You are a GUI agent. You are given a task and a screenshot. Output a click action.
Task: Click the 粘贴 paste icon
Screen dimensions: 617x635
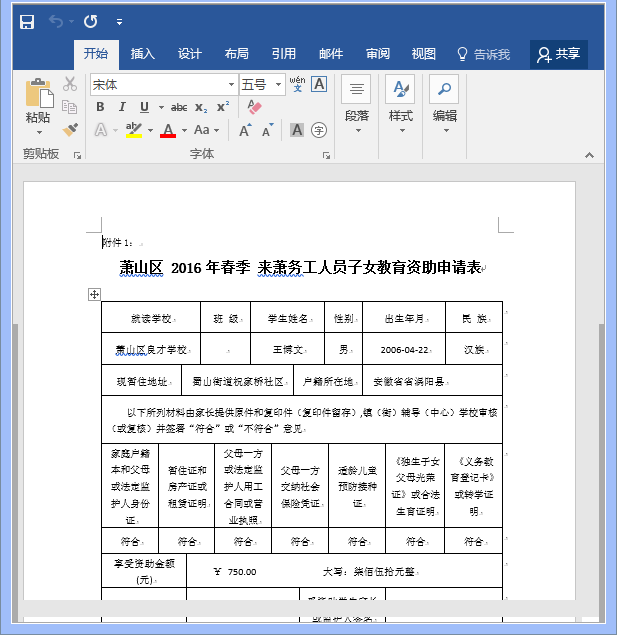click(x=39, y=93)
